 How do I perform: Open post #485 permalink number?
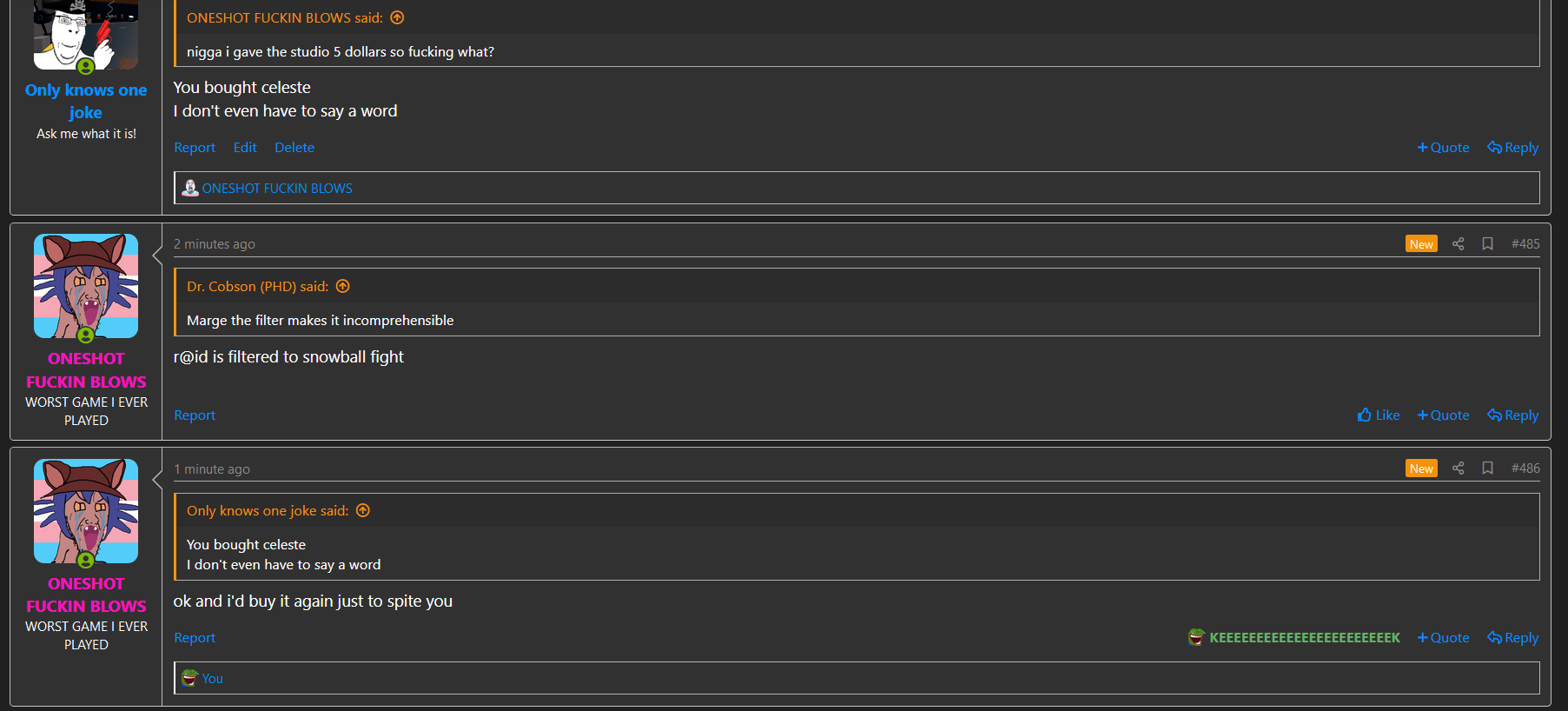(x=1525, y=243)
